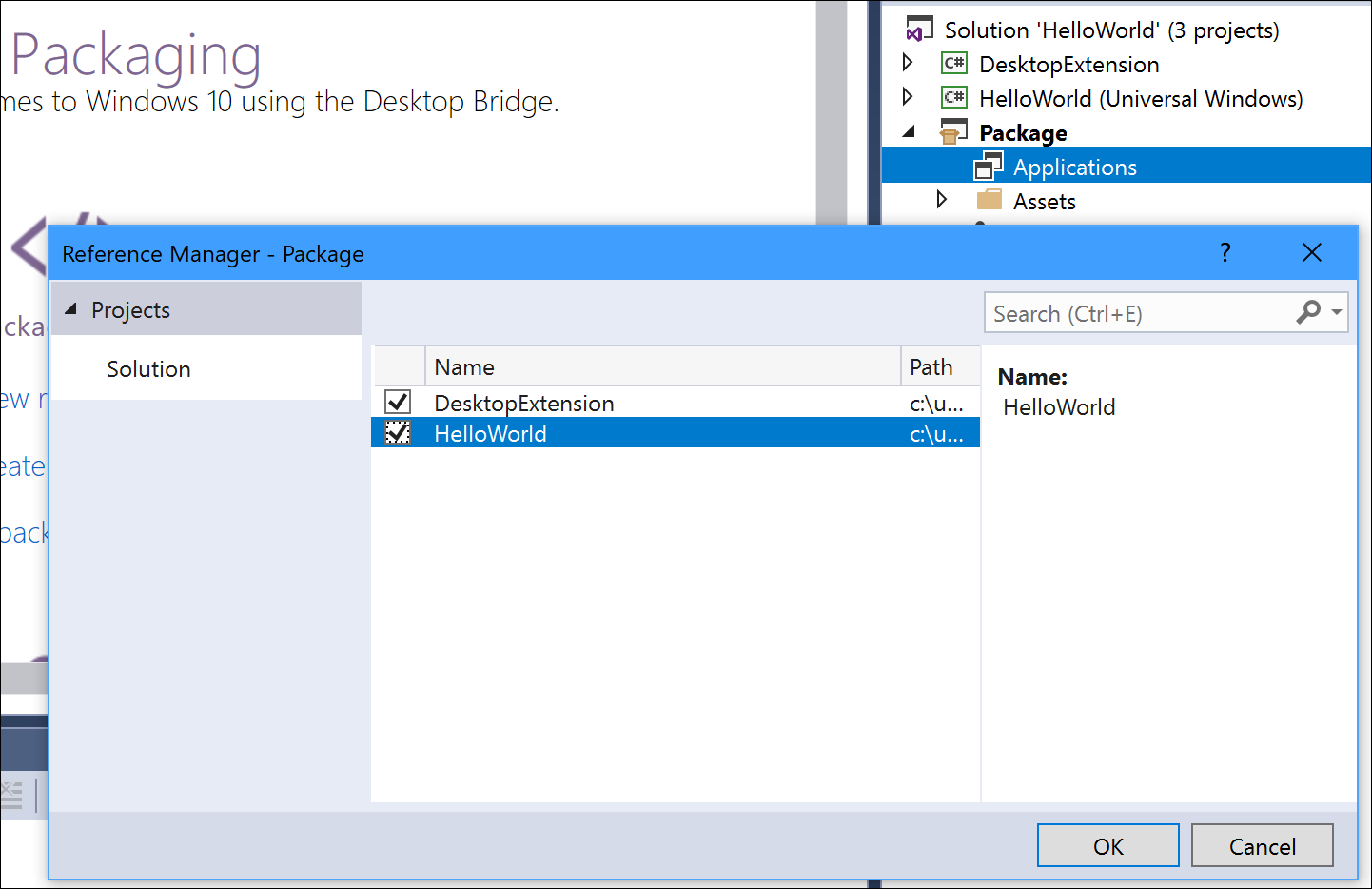Open the search options dropdown arrow
Viewport: 1372px width, 889px height.
click(1336, 312)
